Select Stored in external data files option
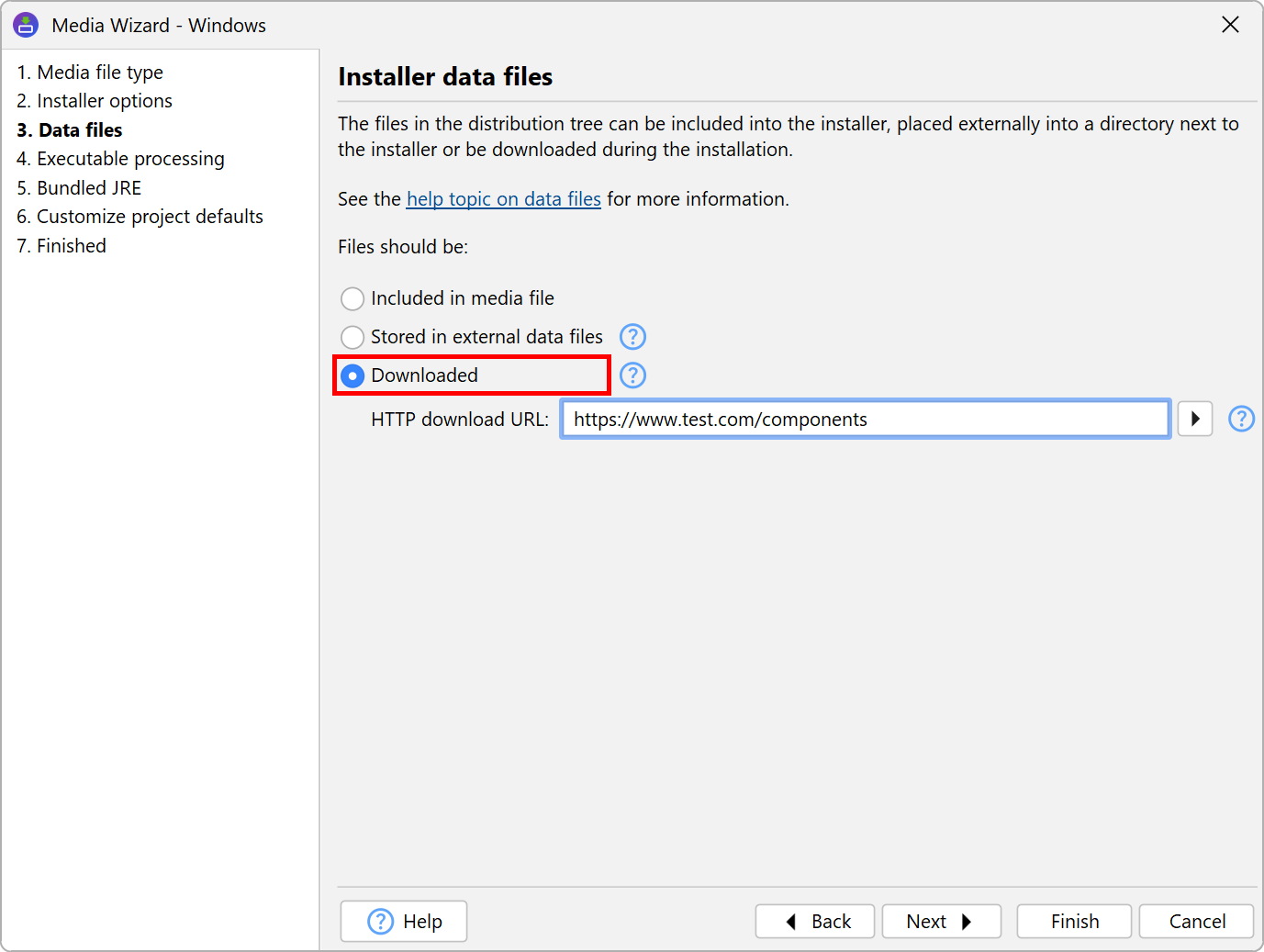 [352, 338]
